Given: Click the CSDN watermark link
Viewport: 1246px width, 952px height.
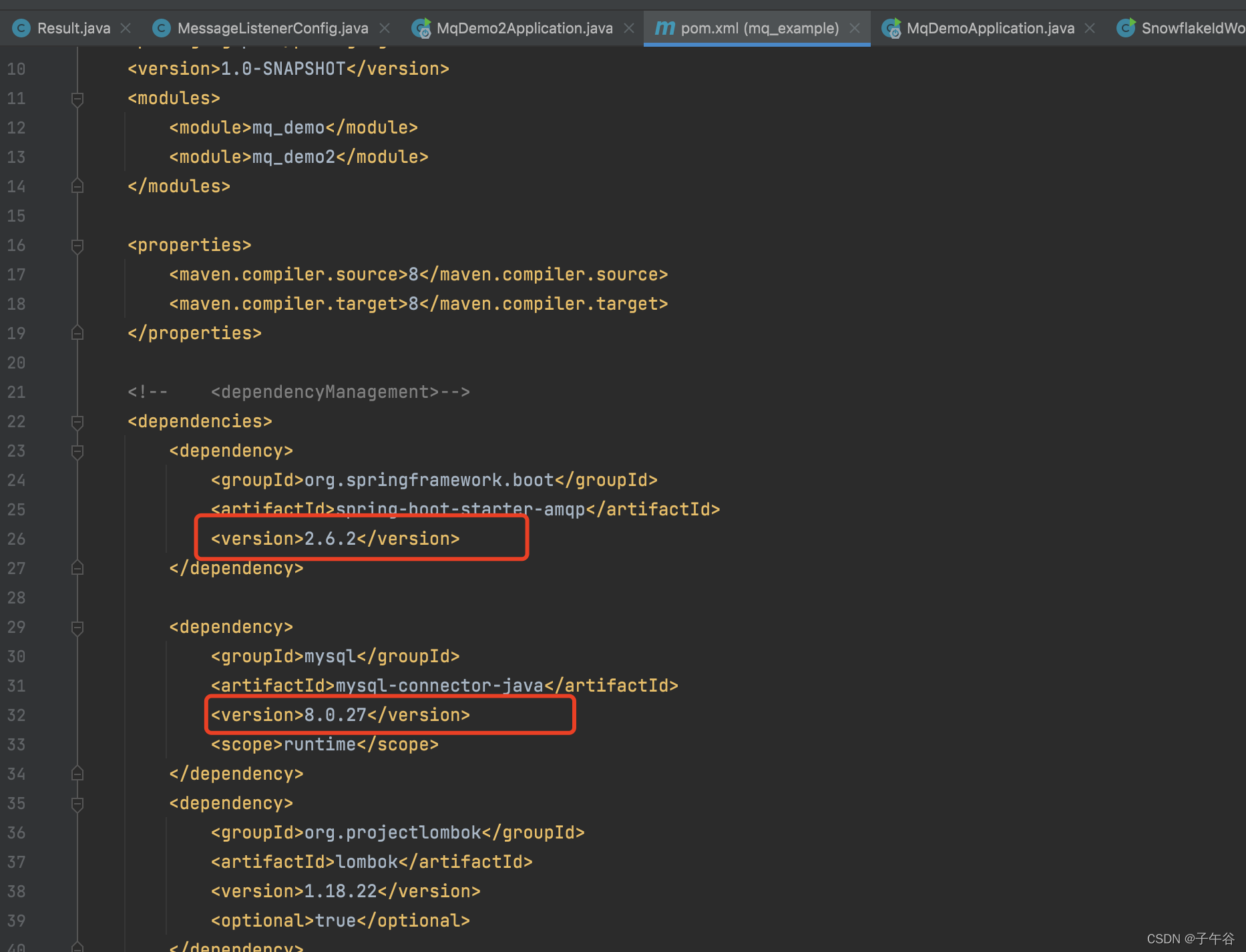Looking at the screenshot, I should 1190,938.
